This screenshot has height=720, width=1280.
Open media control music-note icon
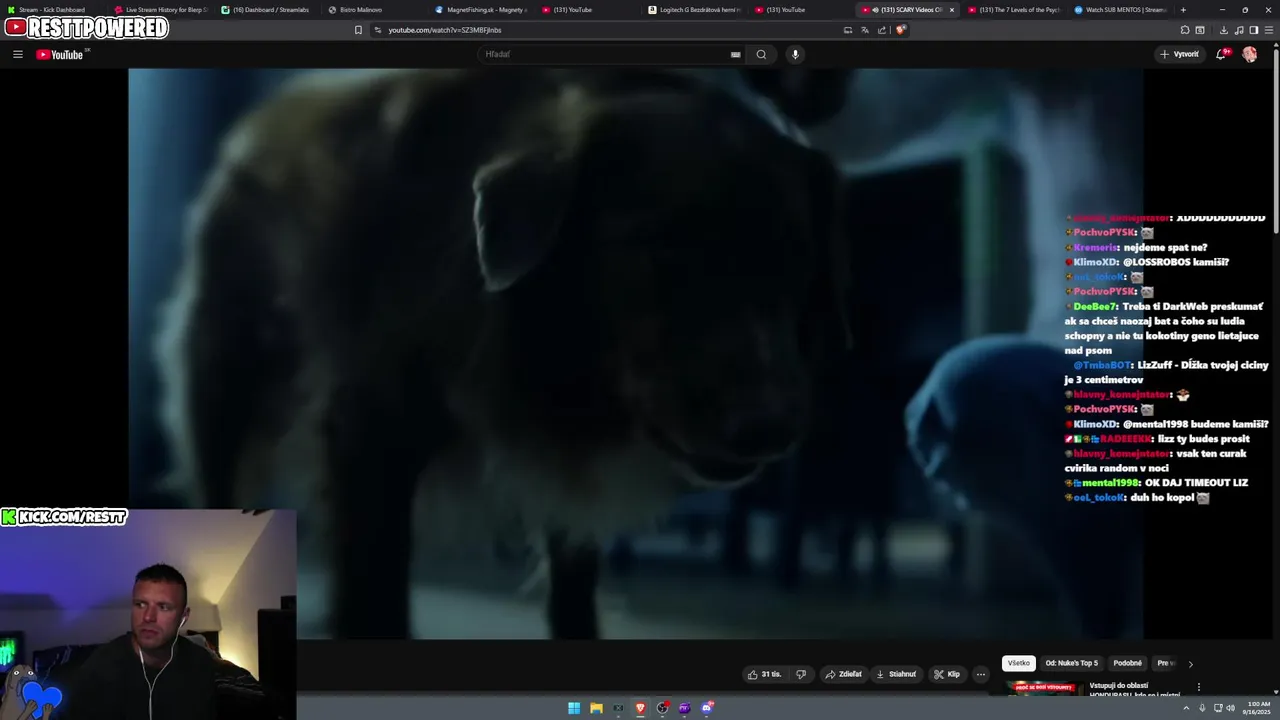point(1239,30)
